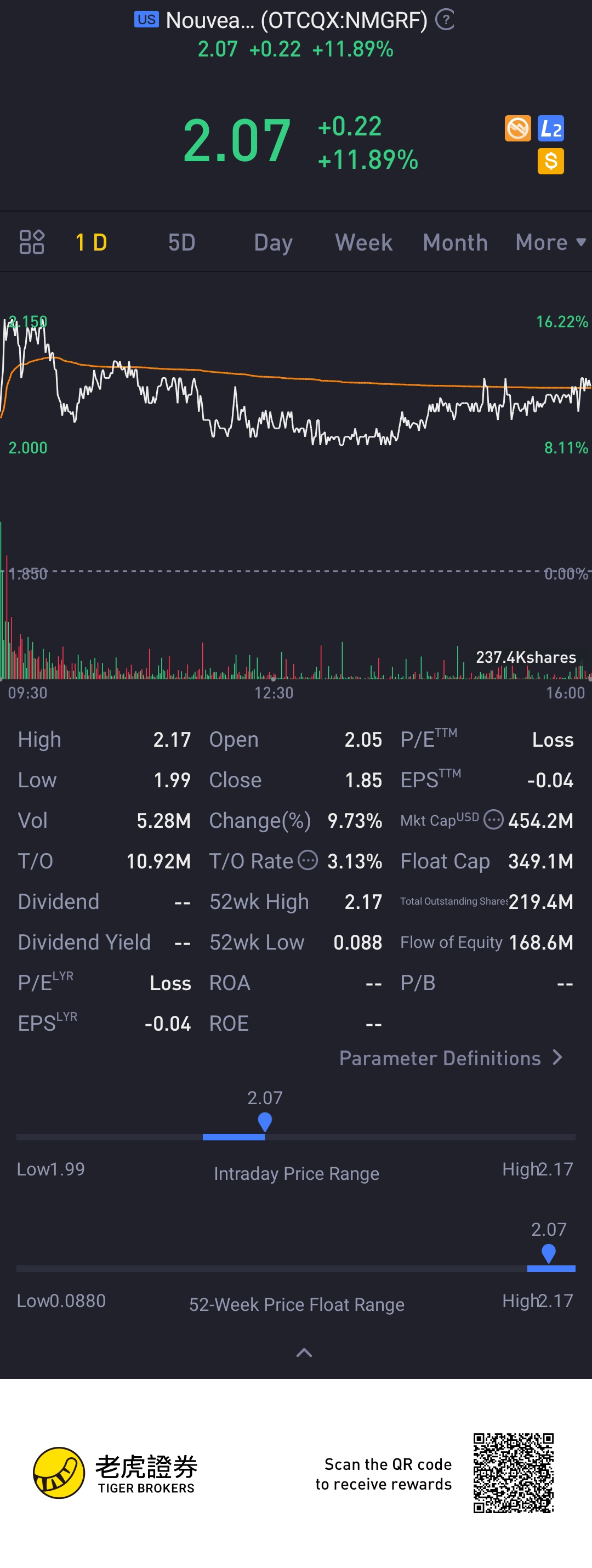Tap the yellow dollar sign badge

tap(551, 161)
